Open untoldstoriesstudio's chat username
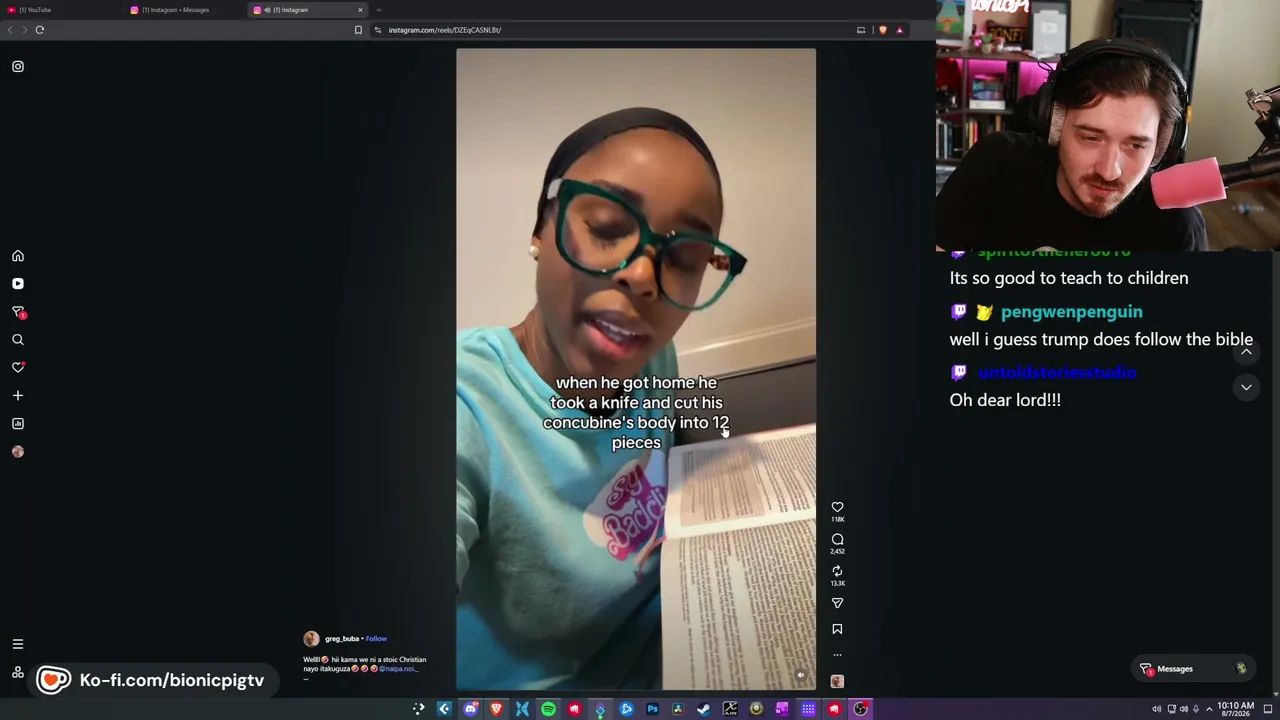1280x720 pixels. tap(1057, 372)
